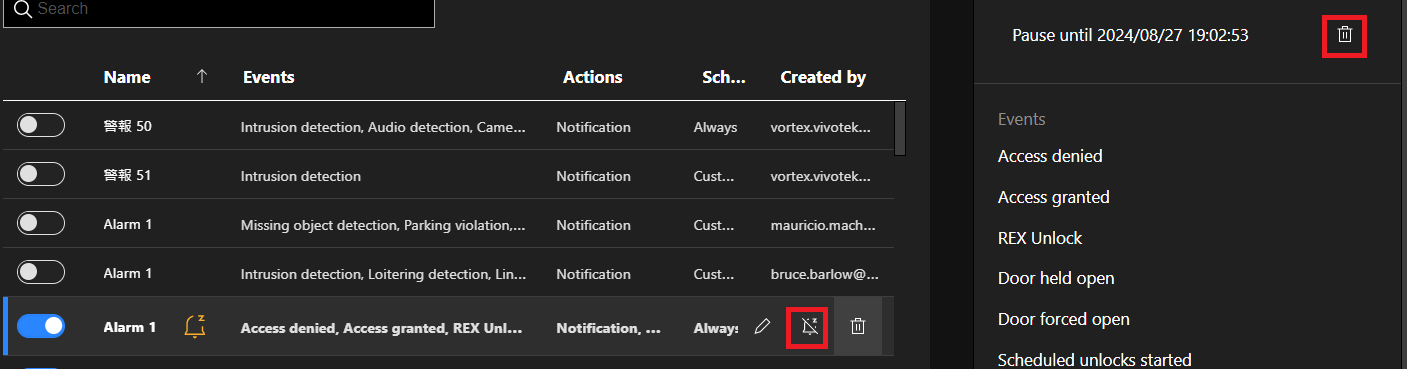
Task: Sort by the Actions column header
Action: tap(593, 77)
